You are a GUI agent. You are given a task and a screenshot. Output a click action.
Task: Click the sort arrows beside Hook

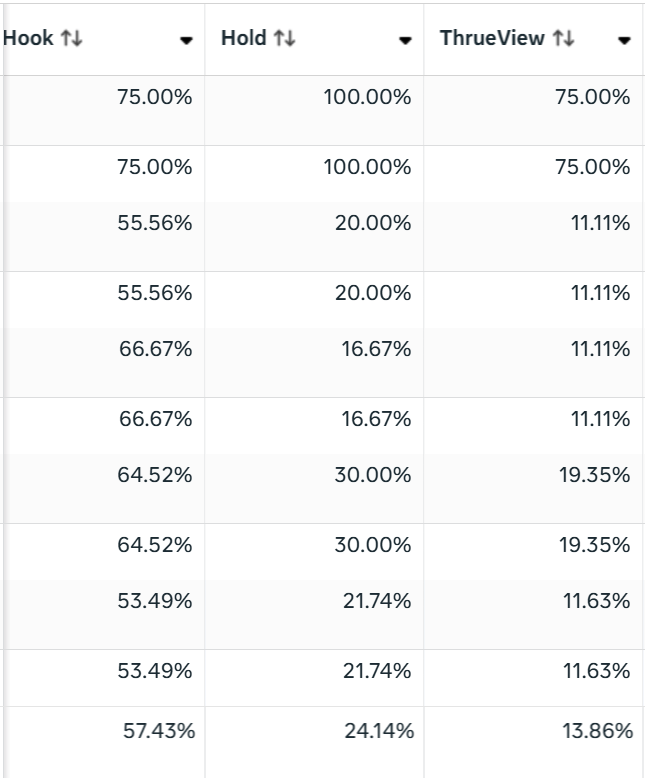71,39
